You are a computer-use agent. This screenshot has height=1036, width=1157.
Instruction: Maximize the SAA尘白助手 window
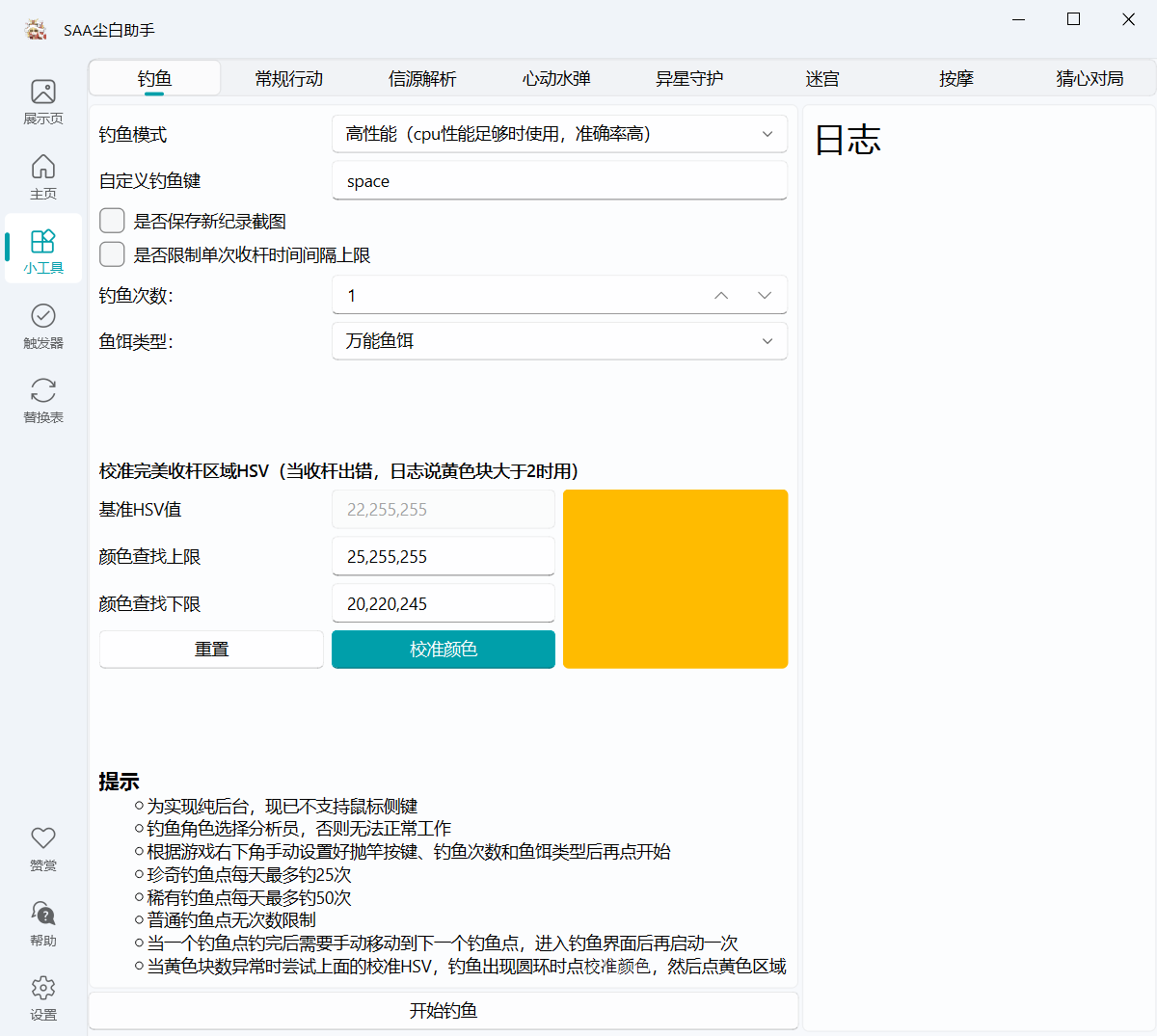click(1073, 19)
